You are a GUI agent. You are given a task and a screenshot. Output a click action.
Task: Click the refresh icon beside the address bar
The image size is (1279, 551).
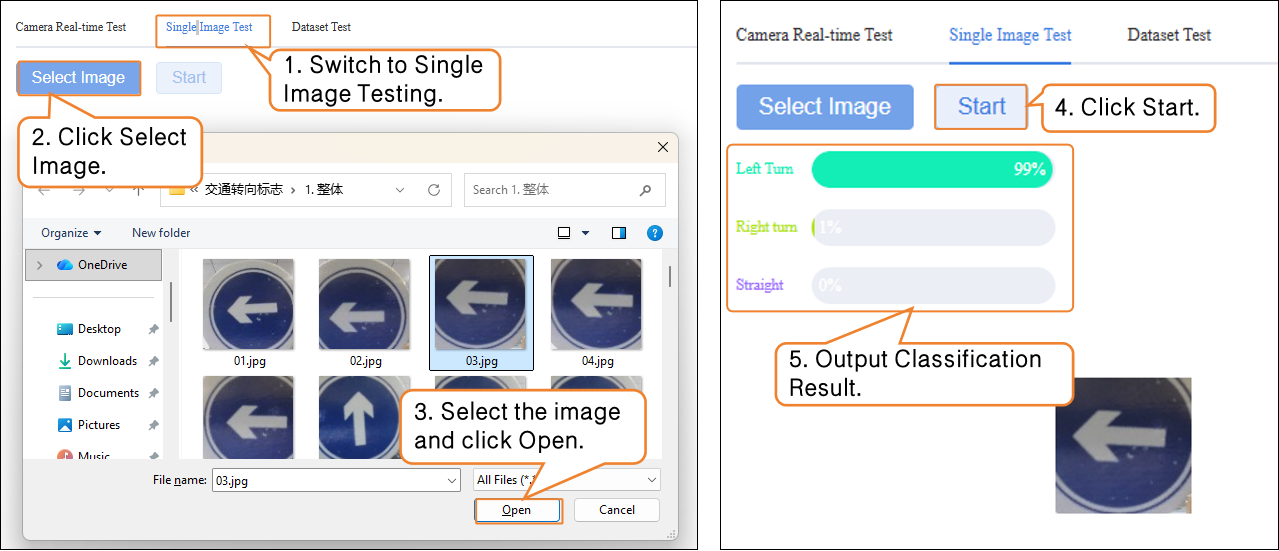click(x=433, y=190)
